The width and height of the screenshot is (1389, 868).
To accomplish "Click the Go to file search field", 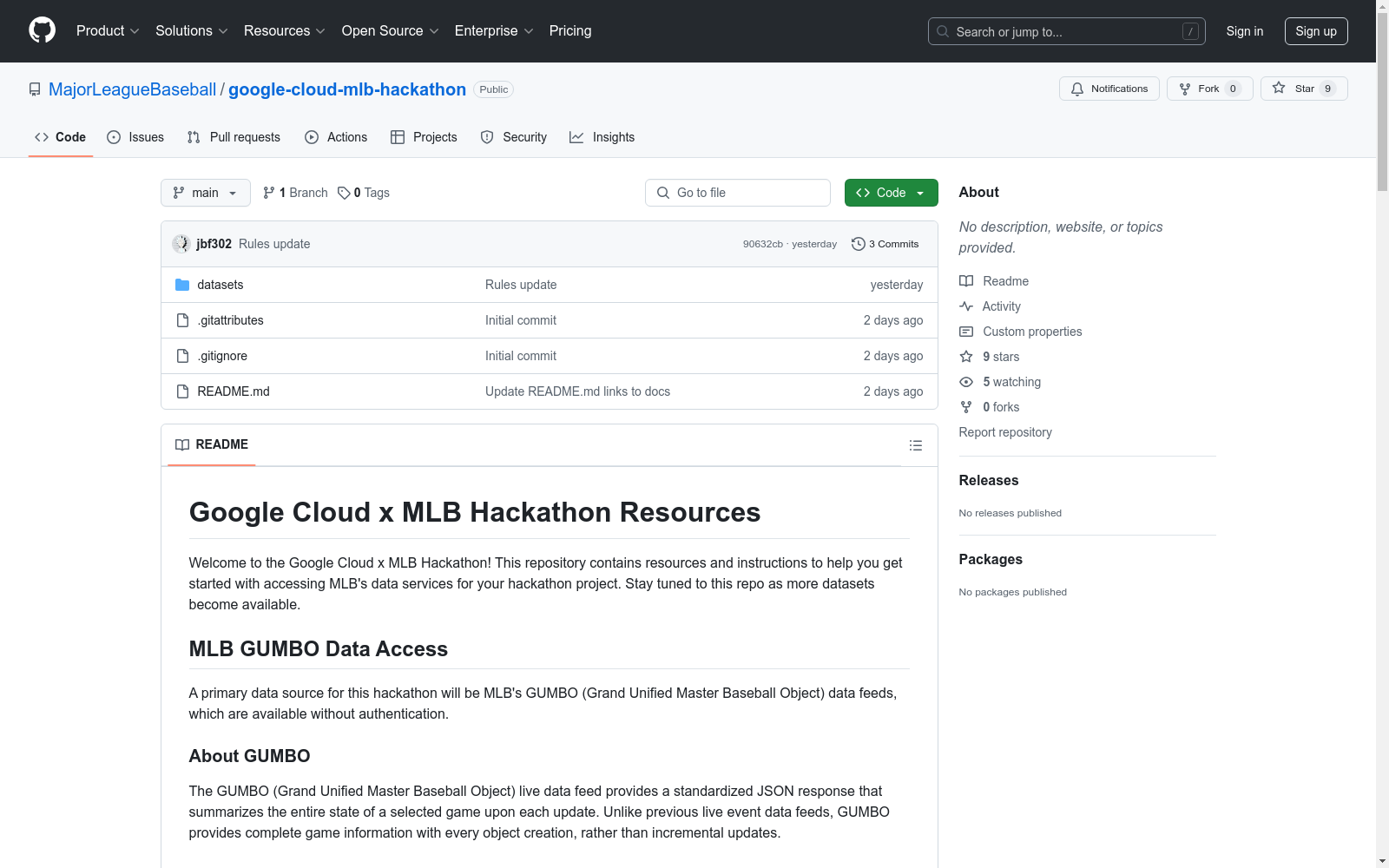I will [738, 193].
